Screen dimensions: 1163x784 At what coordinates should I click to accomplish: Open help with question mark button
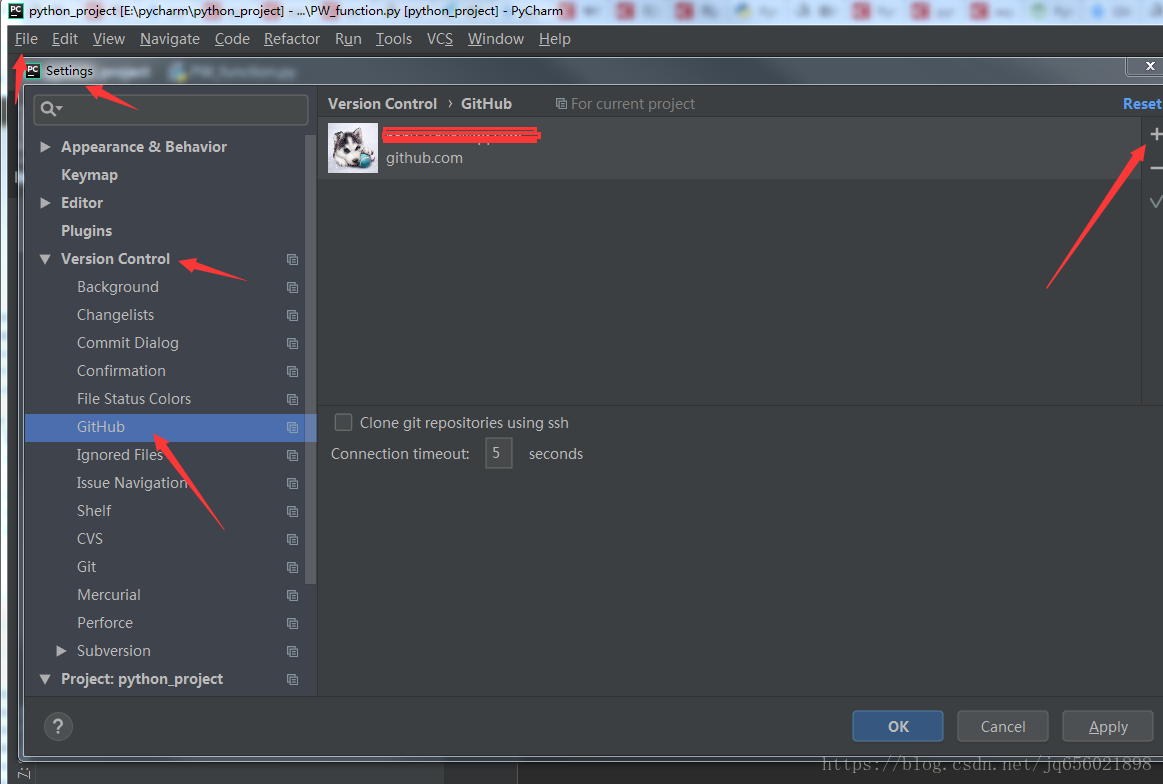[x=58, y=727]
